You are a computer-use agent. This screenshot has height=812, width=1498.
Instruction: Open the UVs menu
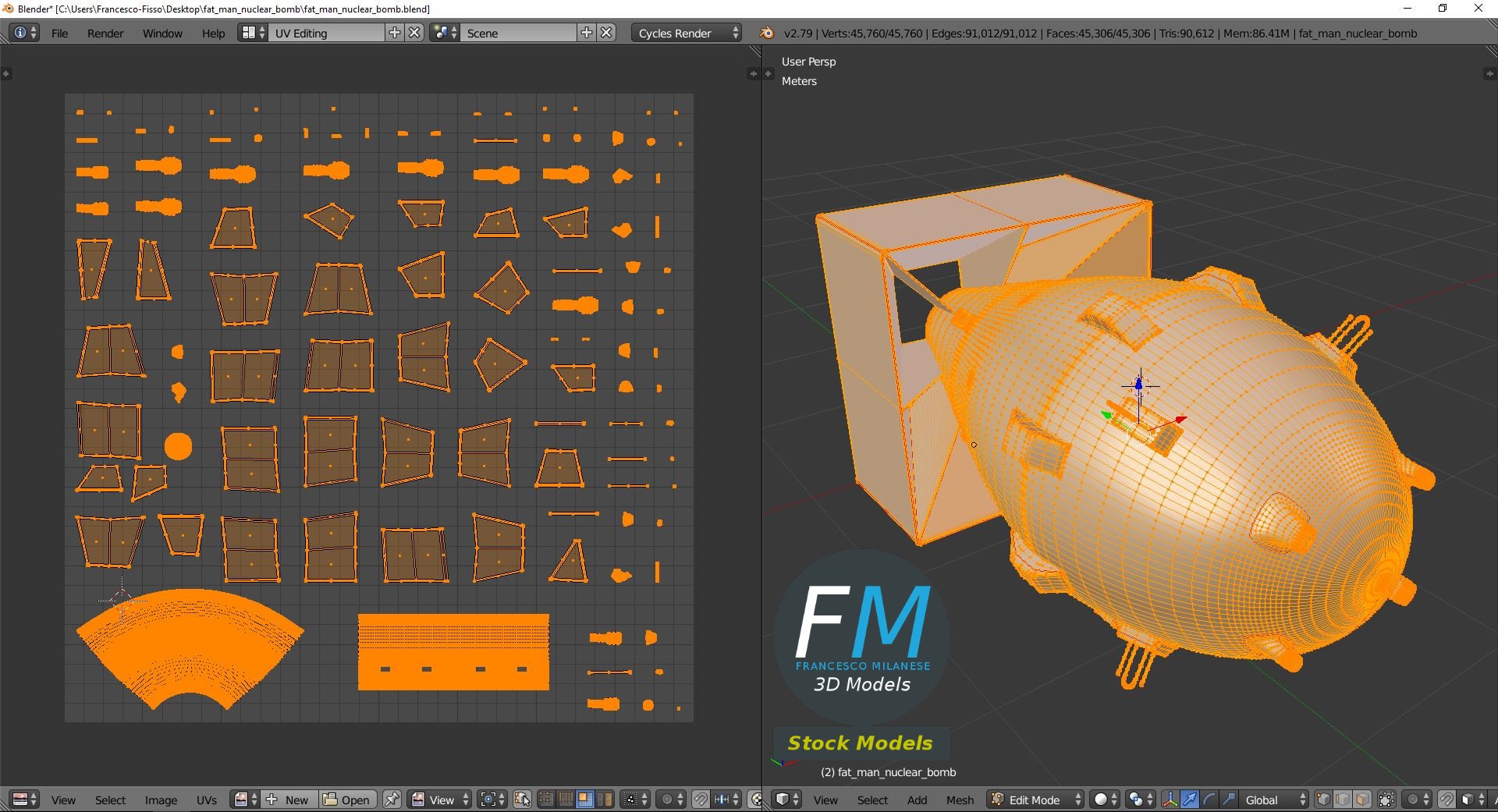[207, 800]
